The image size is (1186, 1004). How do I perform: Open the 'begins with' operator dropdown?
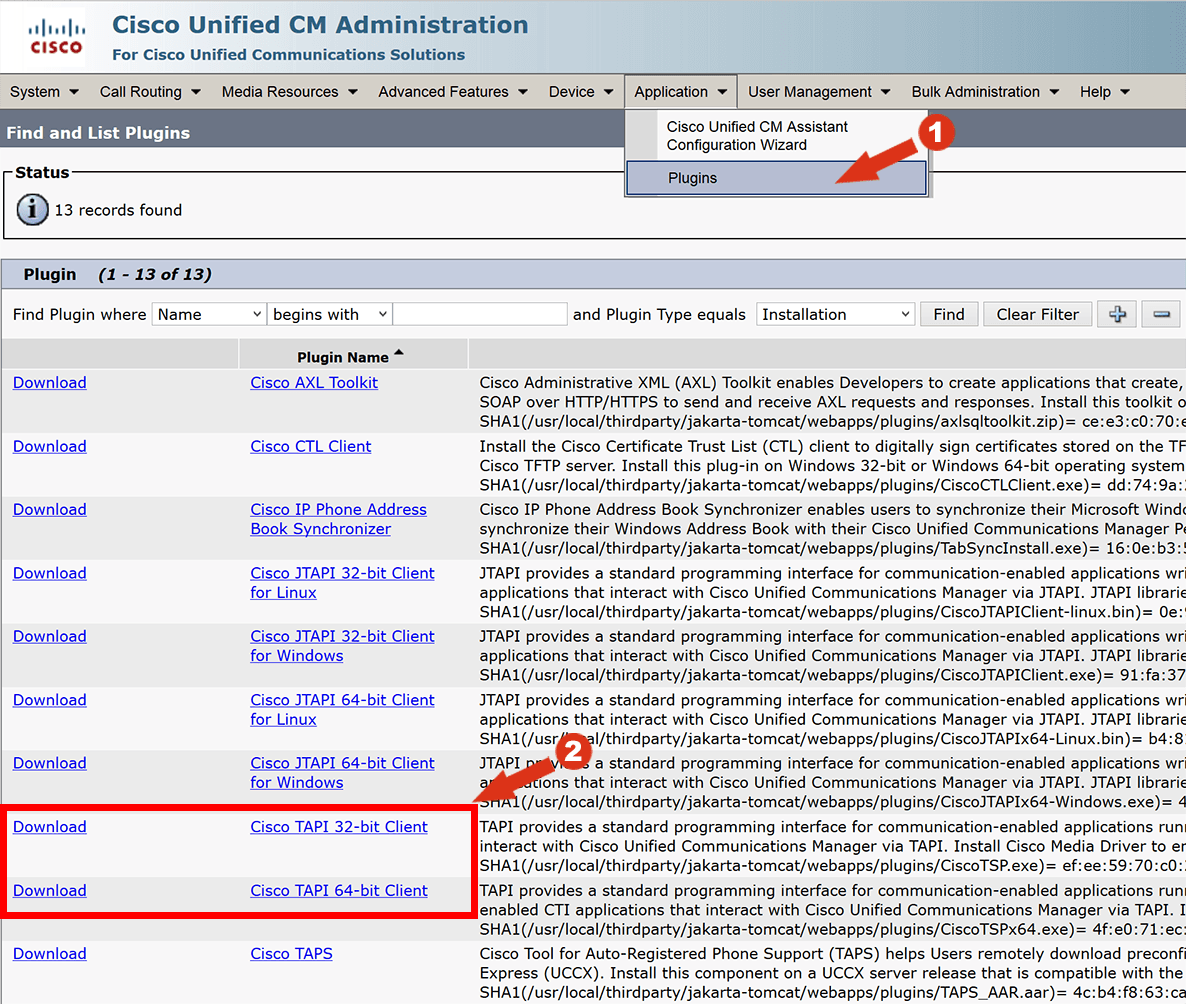pyautogui.click(x=329, y=314)
